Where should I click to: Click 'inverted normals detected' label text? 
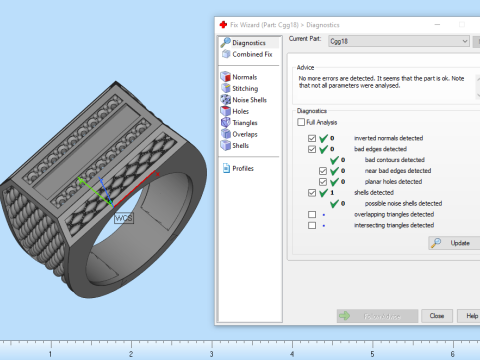click(x=388, y=138)
